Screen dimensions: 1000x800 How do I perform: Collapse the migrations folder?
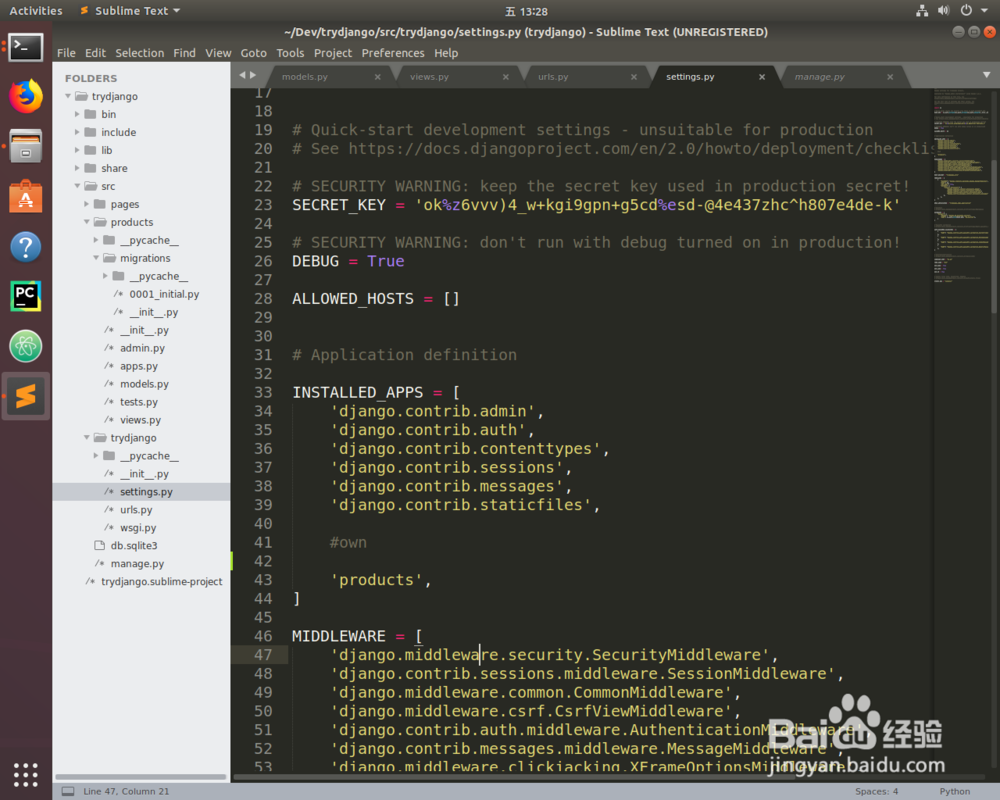(x=96, y=258)
